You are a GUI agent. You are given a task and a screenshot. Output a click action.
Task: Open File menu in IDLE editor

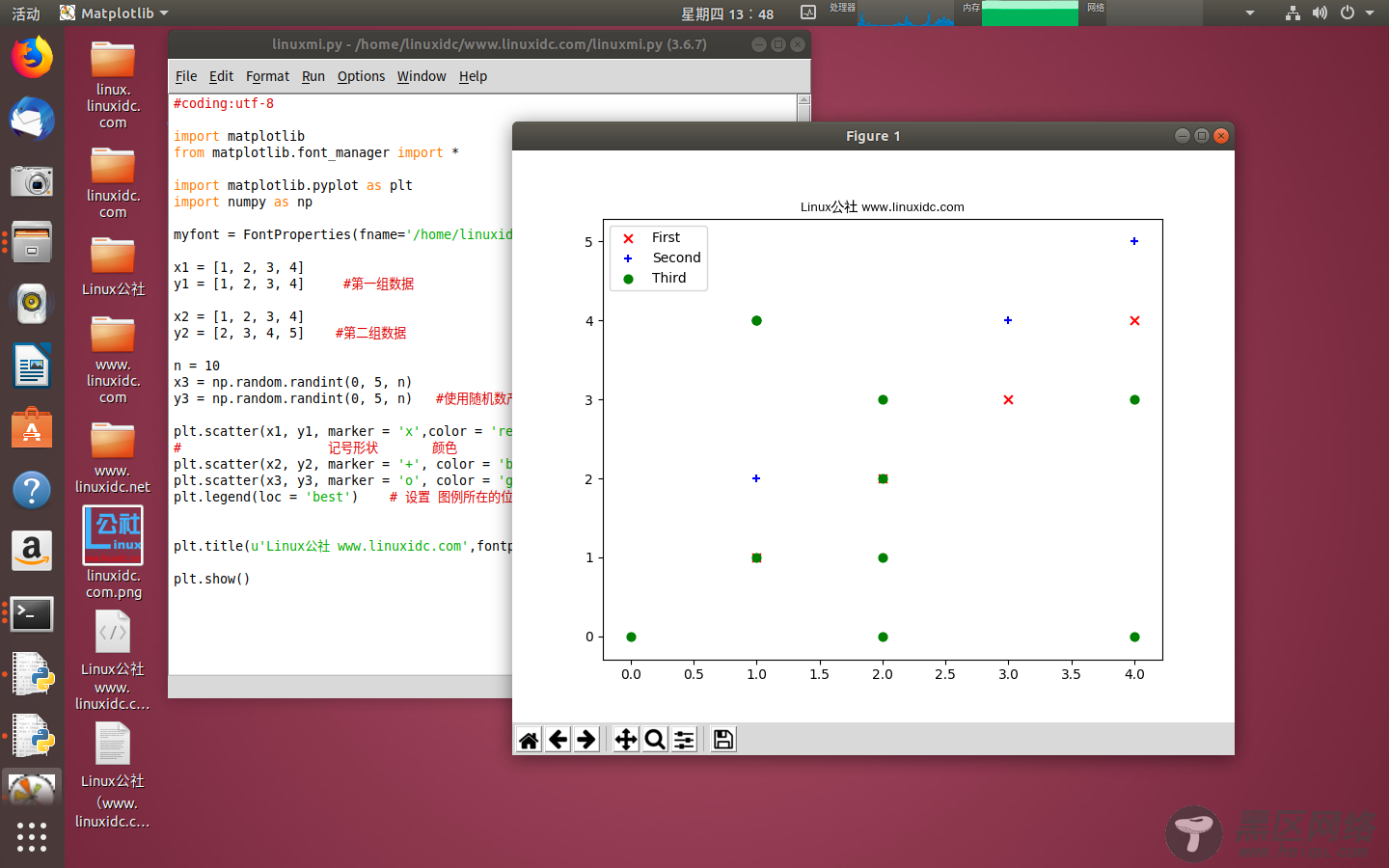[x=186, y=76]
